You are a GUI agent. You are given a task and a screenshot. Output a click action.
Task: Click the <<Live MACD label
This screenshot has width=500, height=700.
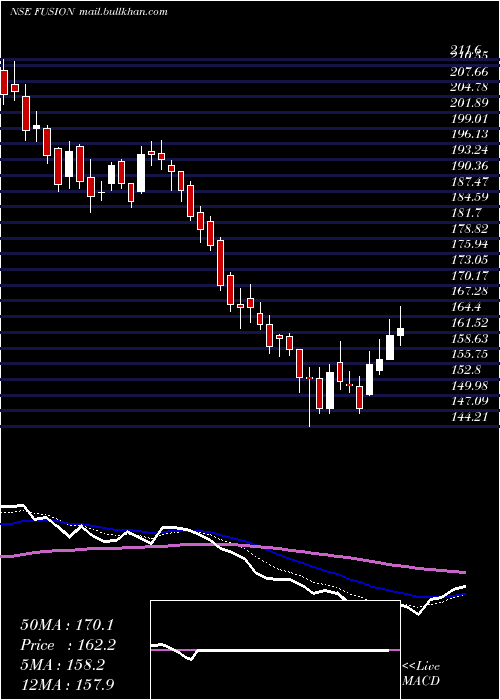[x=421, y=674]
